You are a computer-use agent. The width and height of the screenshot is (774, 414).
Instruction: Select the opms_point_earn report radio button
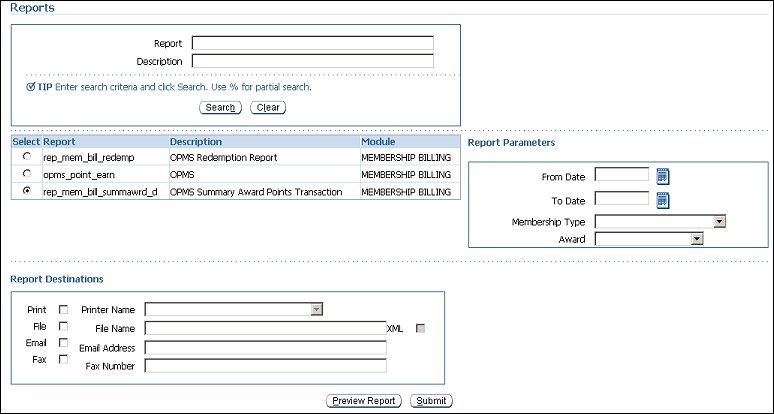point(26,174)
